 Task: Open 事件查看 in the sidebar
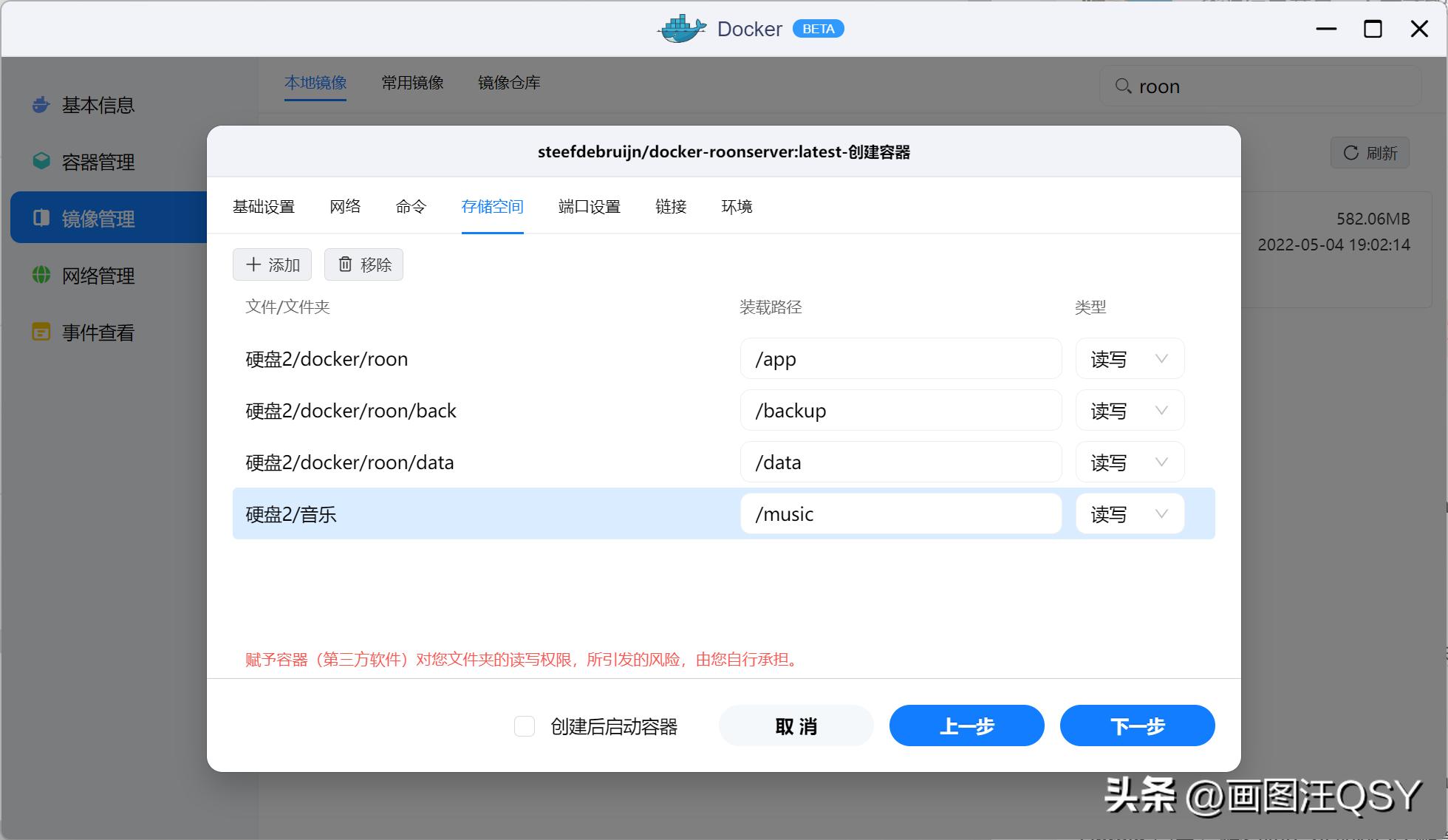tap(97, 332)
